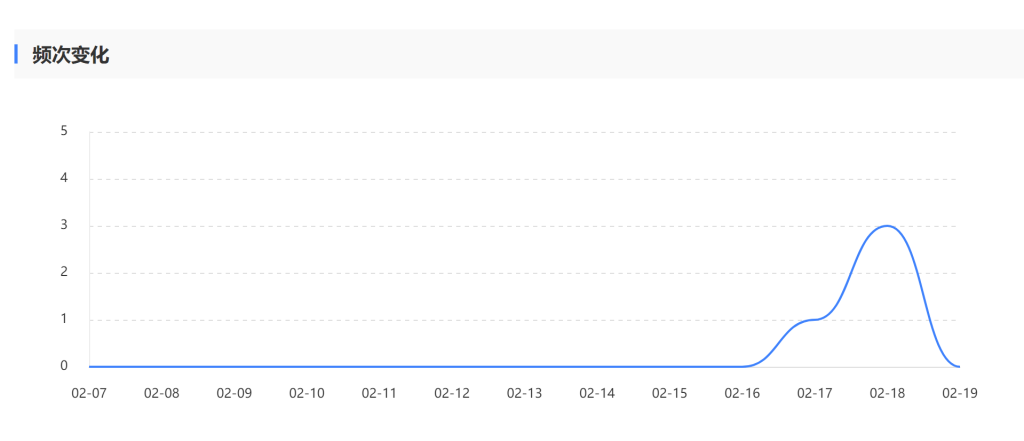Select the 02-13 date label
Image resolution: width=1024 pixels, height=441 pixels.
[x=524, y=394]
